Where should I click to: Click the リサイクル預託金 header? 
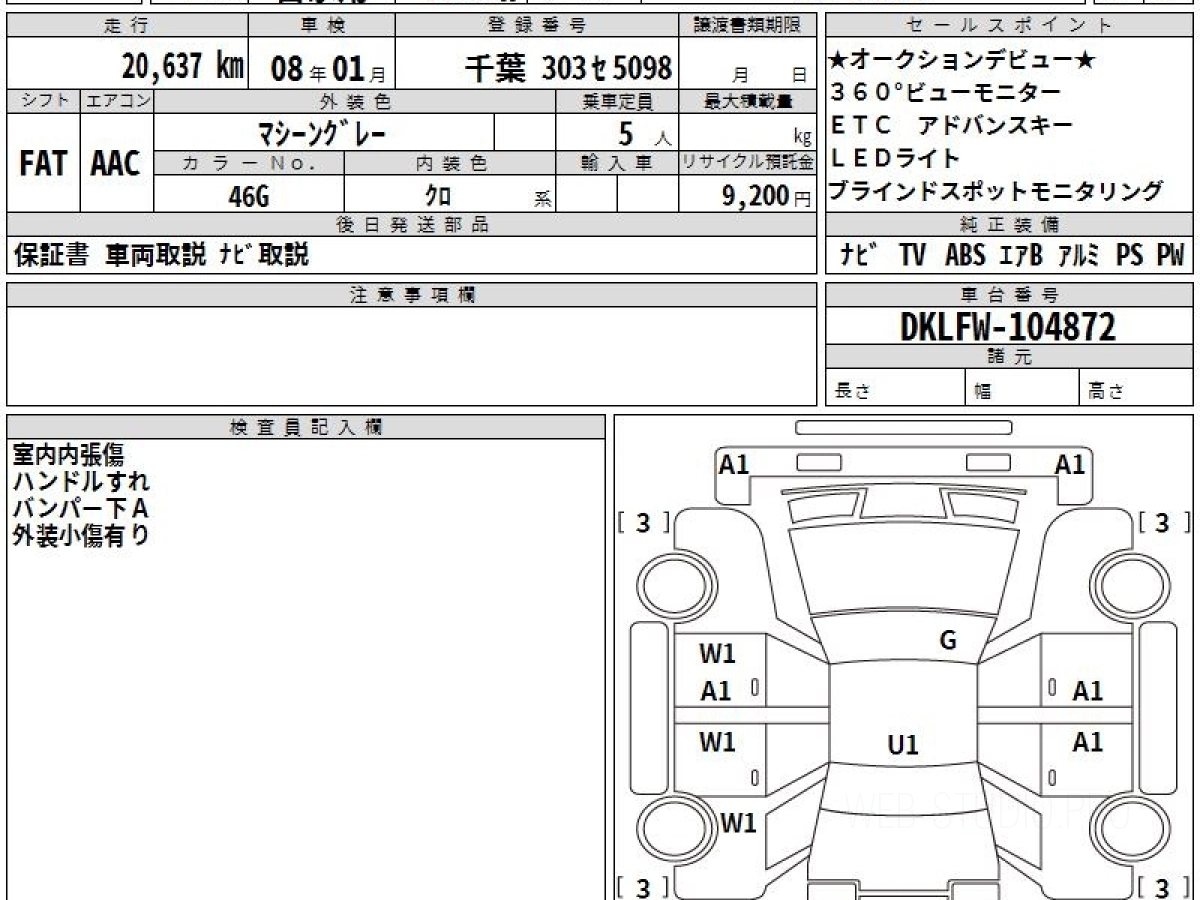coord(747,162)
